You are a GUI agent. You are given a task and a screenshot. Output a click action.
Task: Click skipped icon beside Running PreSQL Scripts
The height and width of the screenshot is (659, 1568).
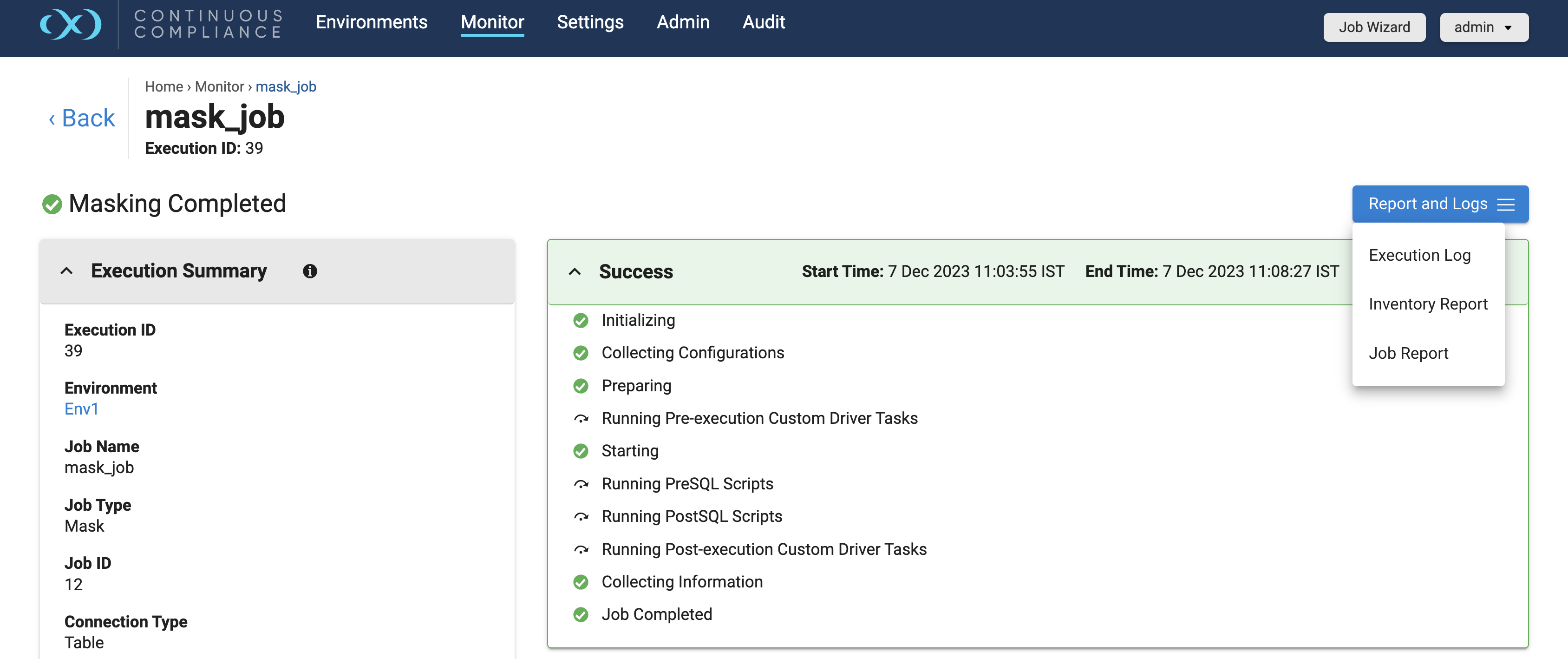pyautogui.click(x=581, y=485)
